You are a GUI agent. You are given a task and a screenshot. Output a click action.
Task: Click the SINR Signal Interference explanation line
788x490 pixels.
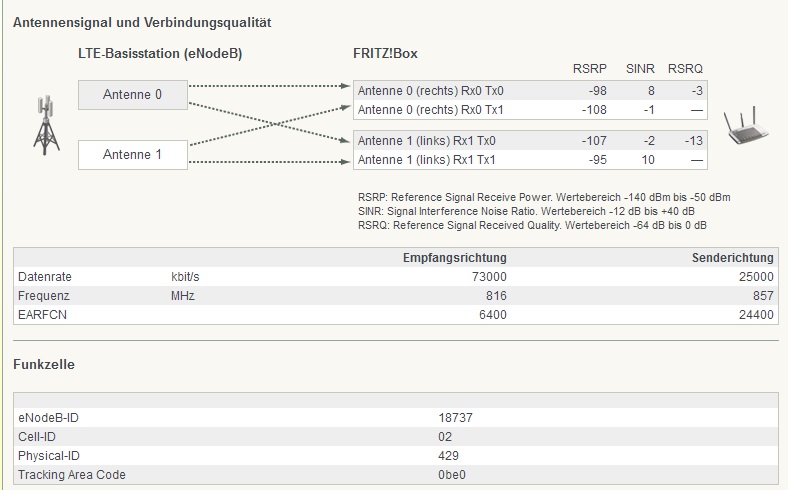point(526,212)
